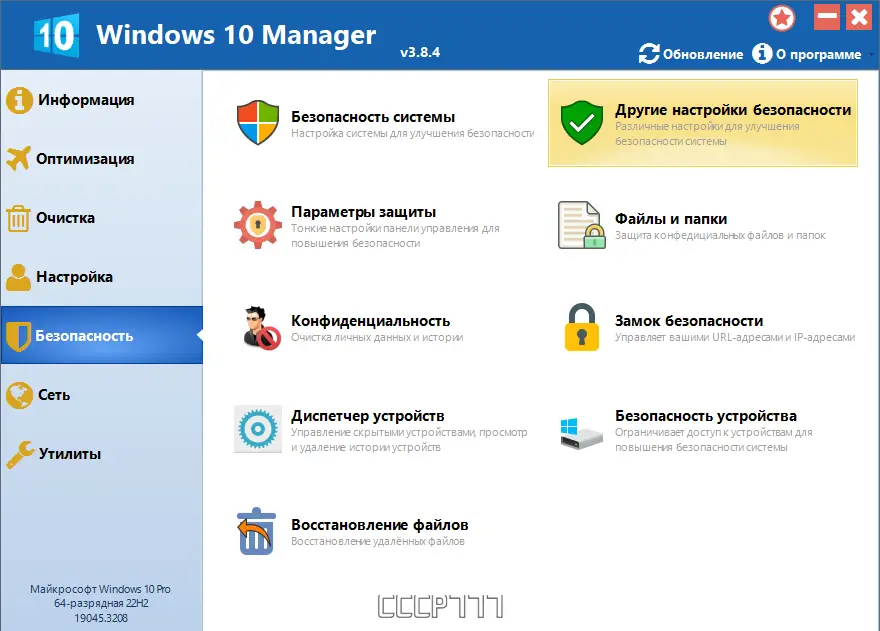
Task: Click the Windows 10 Manager logo icon
Action: tap(56, 35)
